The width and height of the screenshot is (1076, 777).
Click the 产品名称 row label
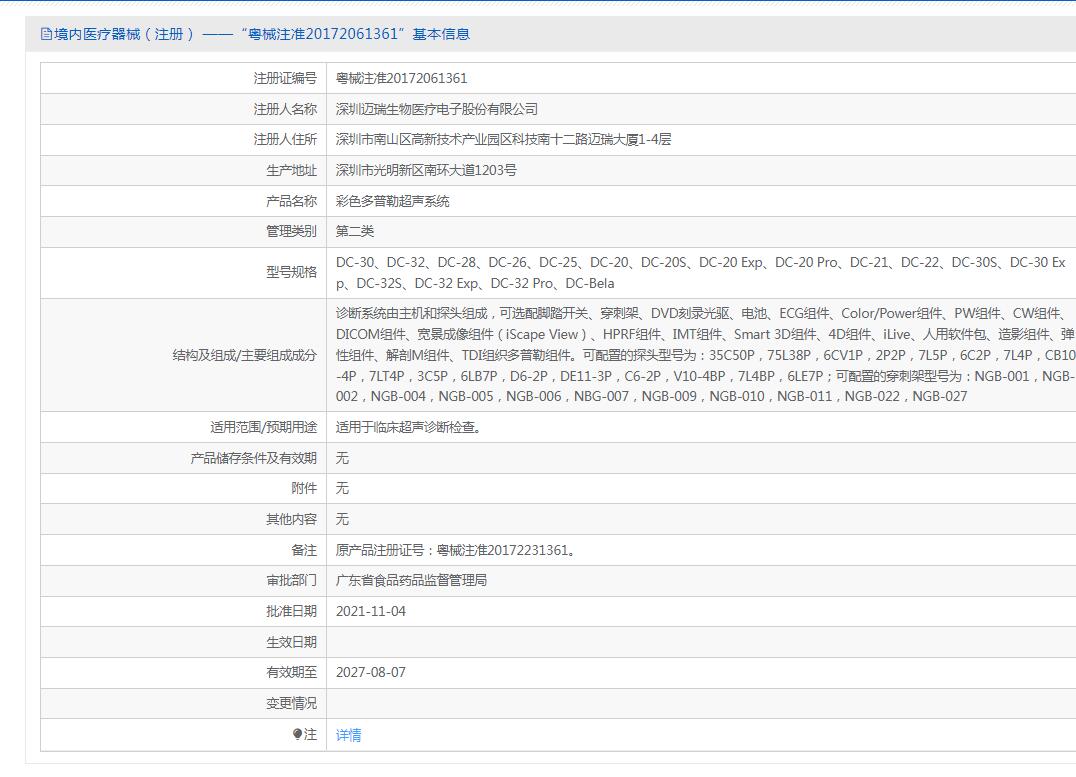coord(292,201)
